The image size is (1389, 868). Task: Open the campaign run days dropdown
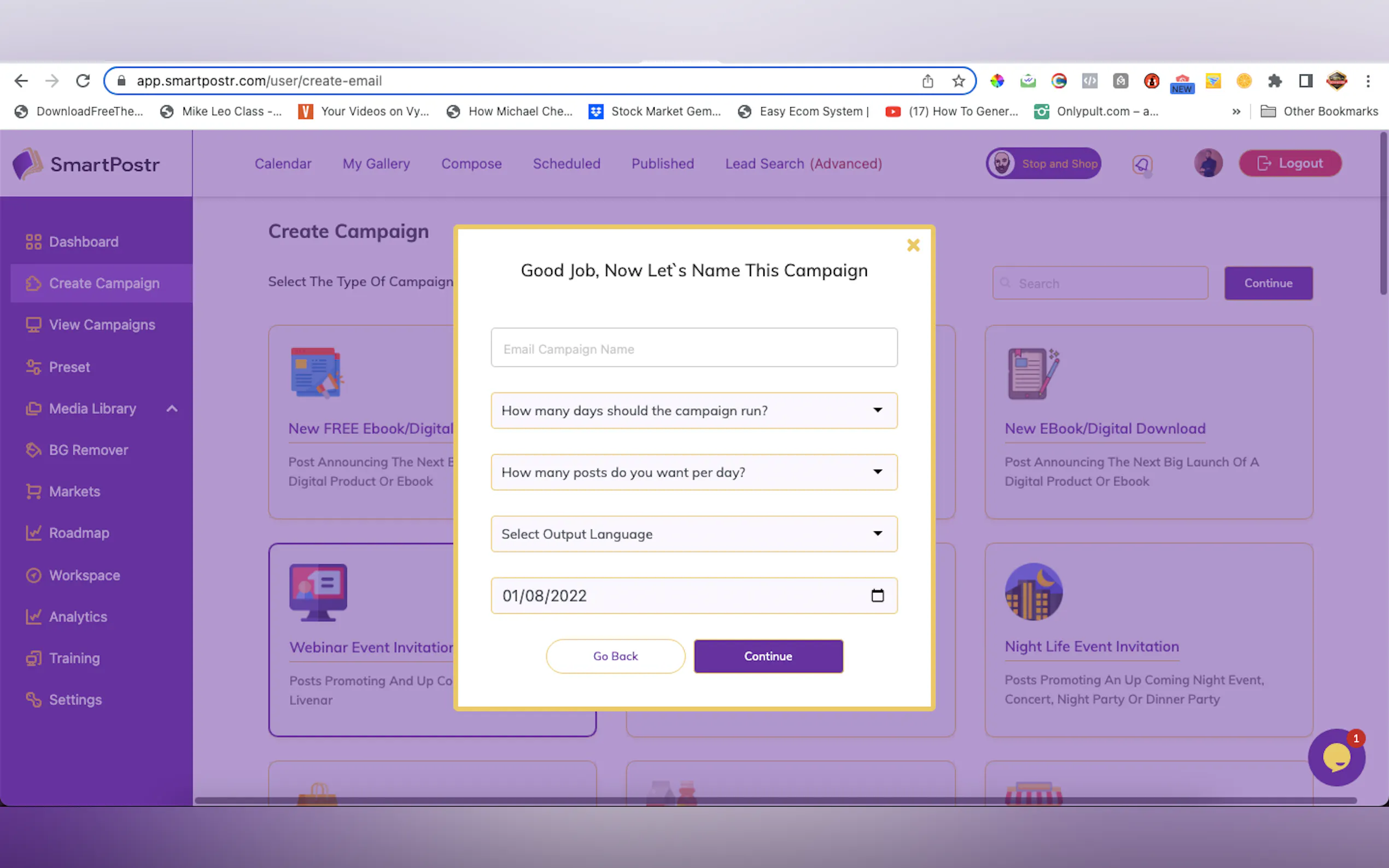(693, 410)
